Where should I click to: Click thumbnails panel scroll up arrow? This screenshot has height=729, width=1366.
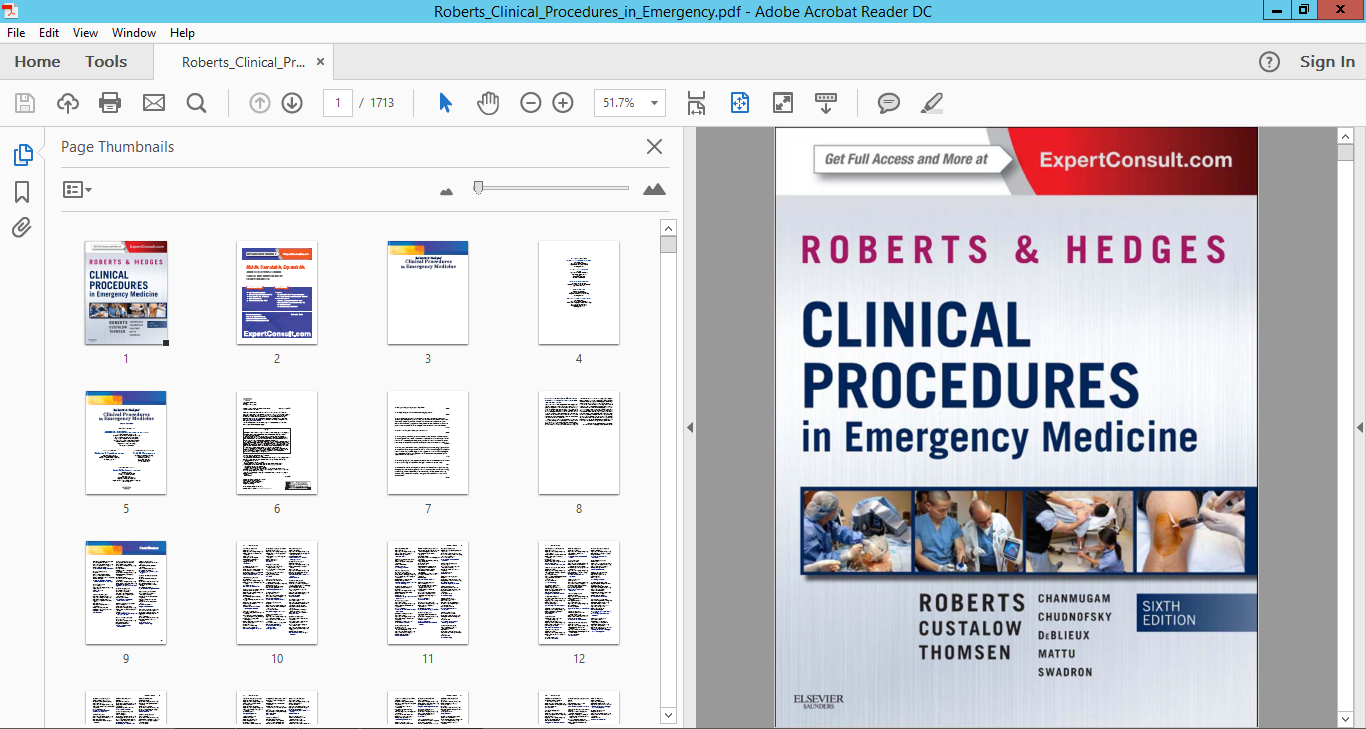669,228
